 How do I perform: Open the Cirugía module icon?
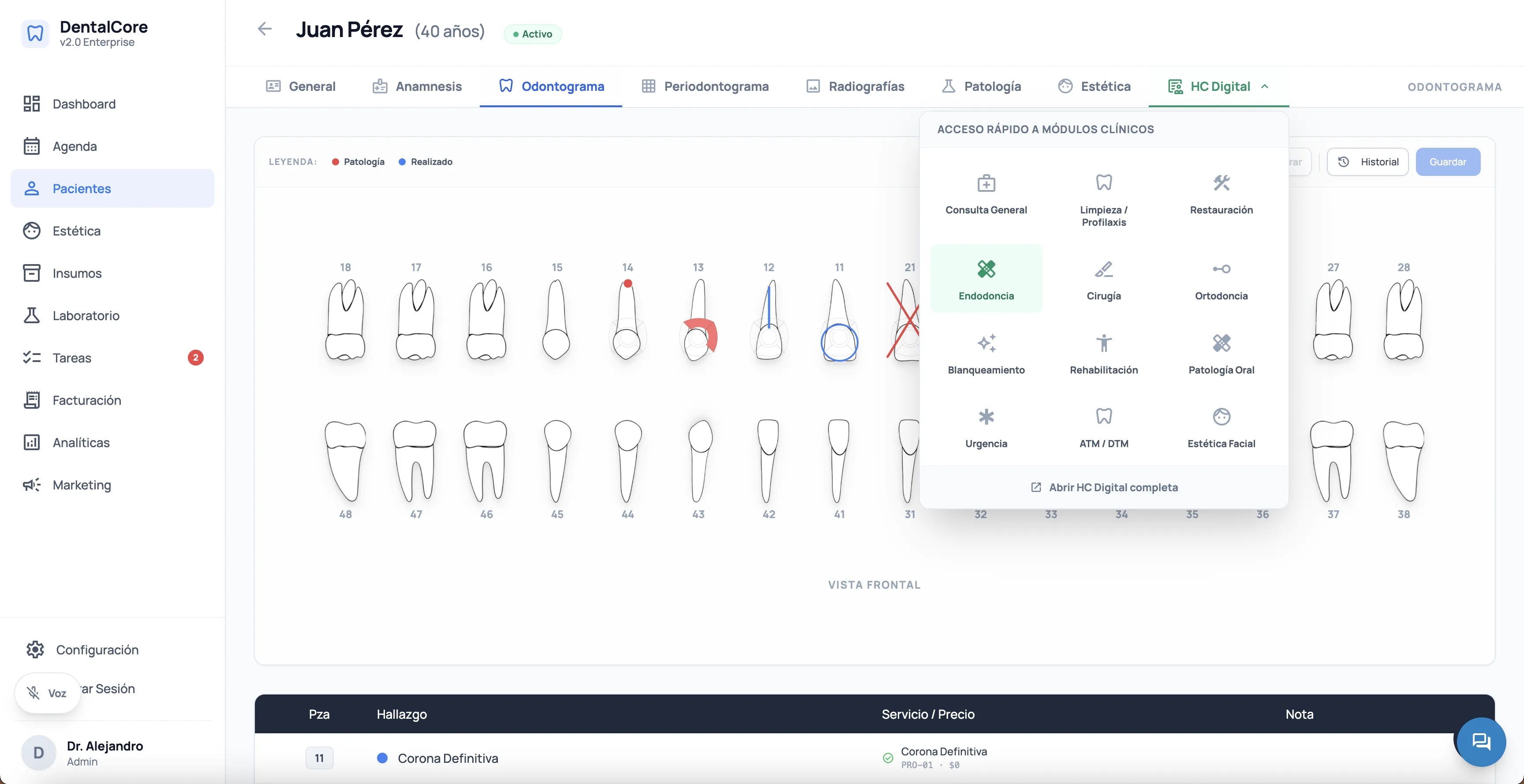coord(1103,269)
